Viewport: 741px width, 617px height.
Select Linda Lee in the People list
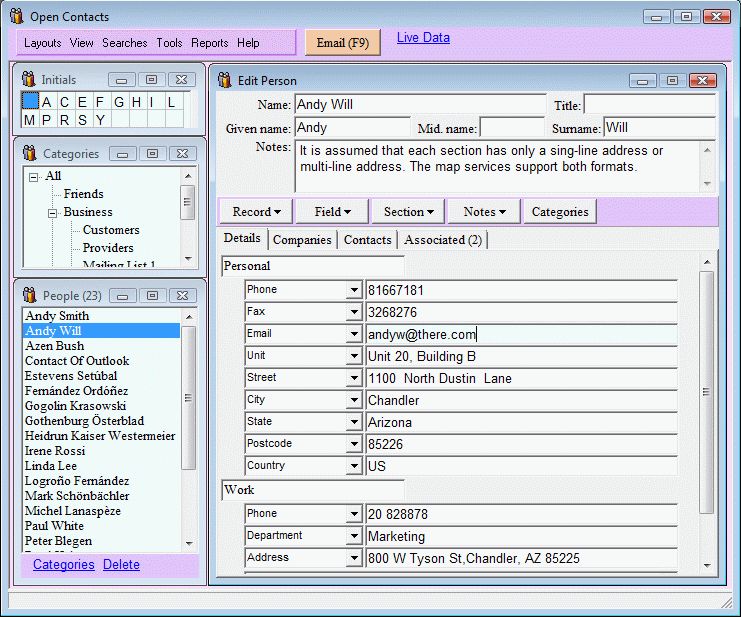tap(101, 466)
